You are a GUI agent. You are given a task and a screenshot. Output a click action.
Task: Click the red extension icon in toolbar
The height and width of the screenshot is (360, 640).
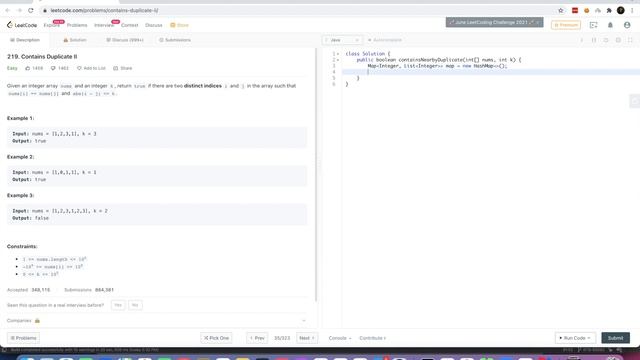coord(575,10)
